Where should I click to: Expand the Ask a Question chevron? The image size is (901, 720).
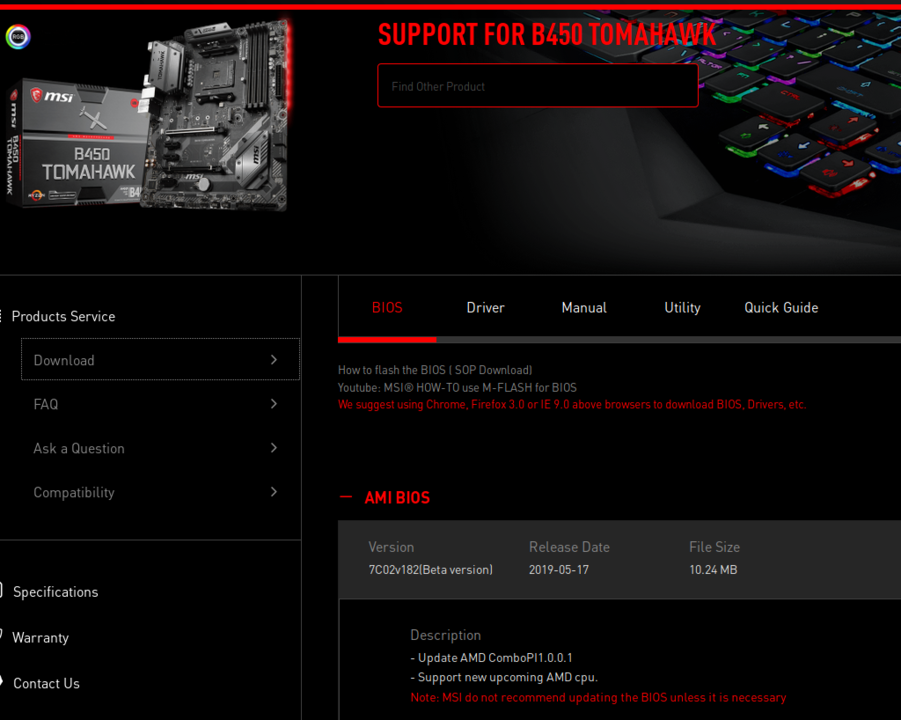point(274,448)
